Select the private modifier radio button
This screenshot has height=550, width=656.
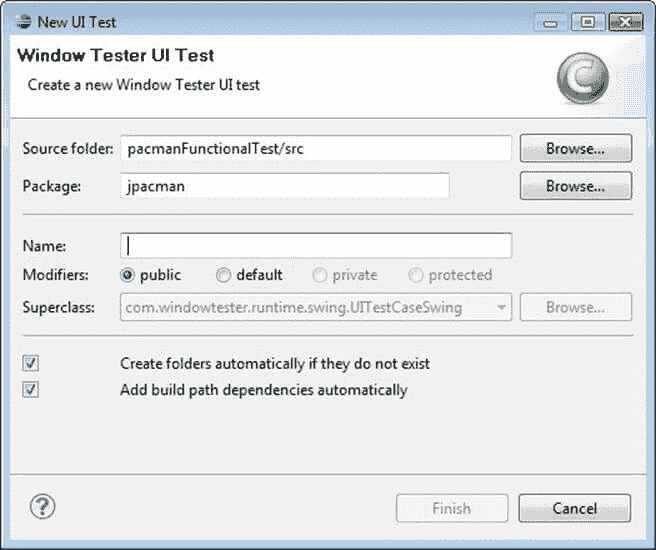tap(319, 275)
